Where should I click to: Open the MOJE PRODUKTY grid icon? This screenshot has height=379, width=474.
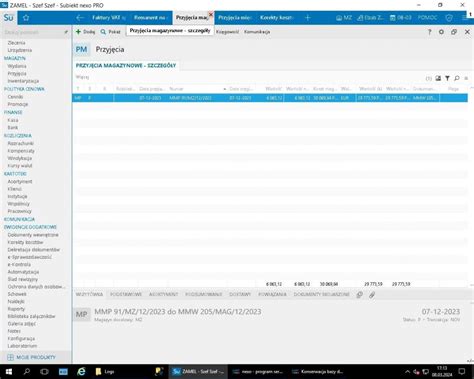(x=10, y=357)
